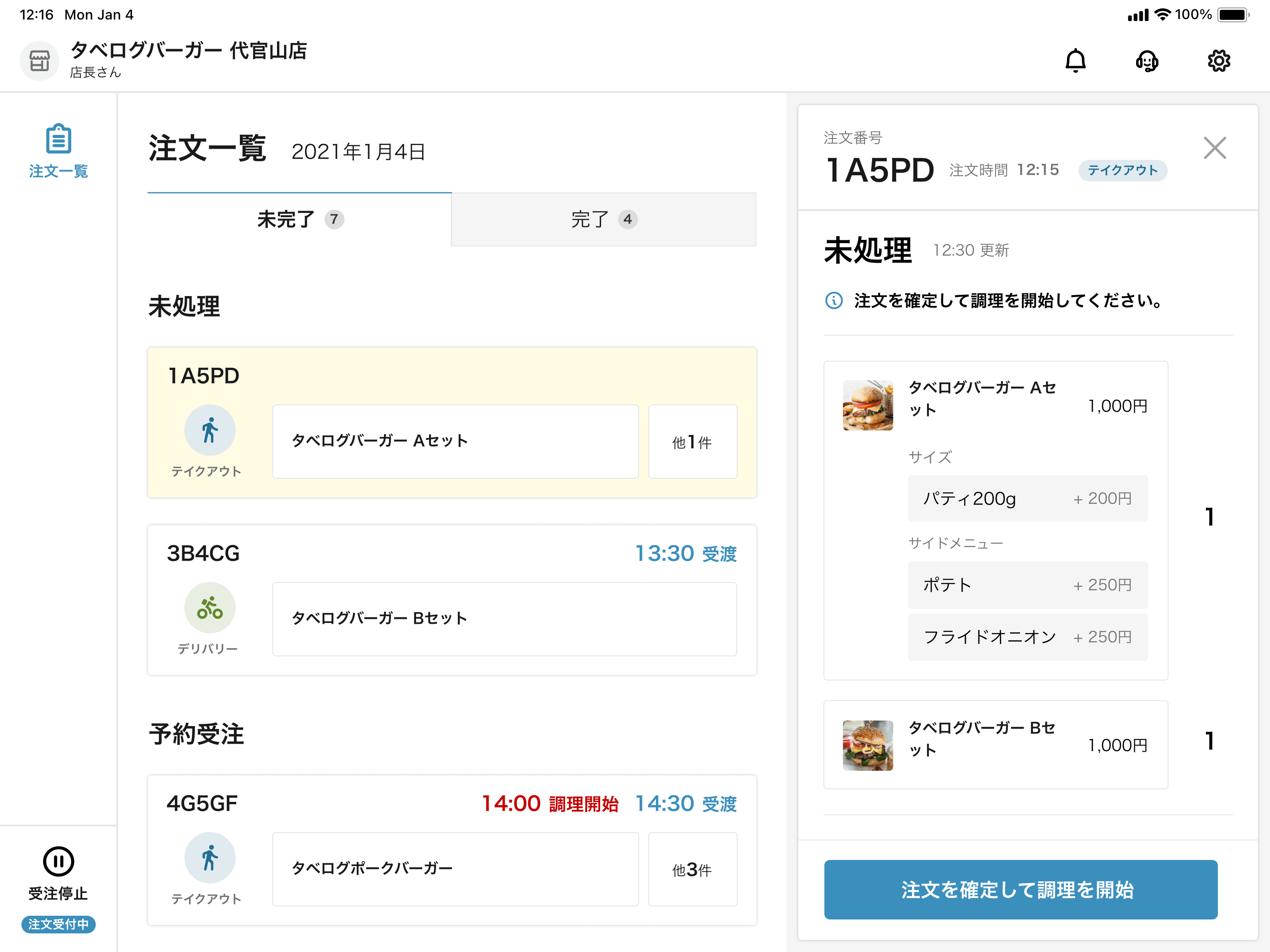The image size is (1270, 952).
Task: Click the store icon next to タベログバーガー 代官山店
Action: [39, 59]
